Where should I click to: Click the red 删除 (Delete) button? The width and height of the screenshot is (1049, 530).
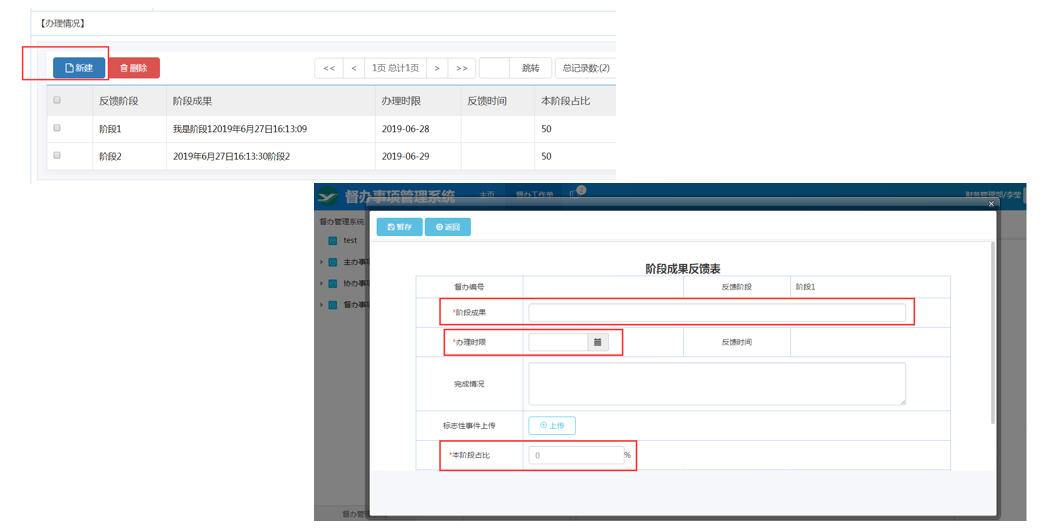pyautogui.click(x=134, y=68)
